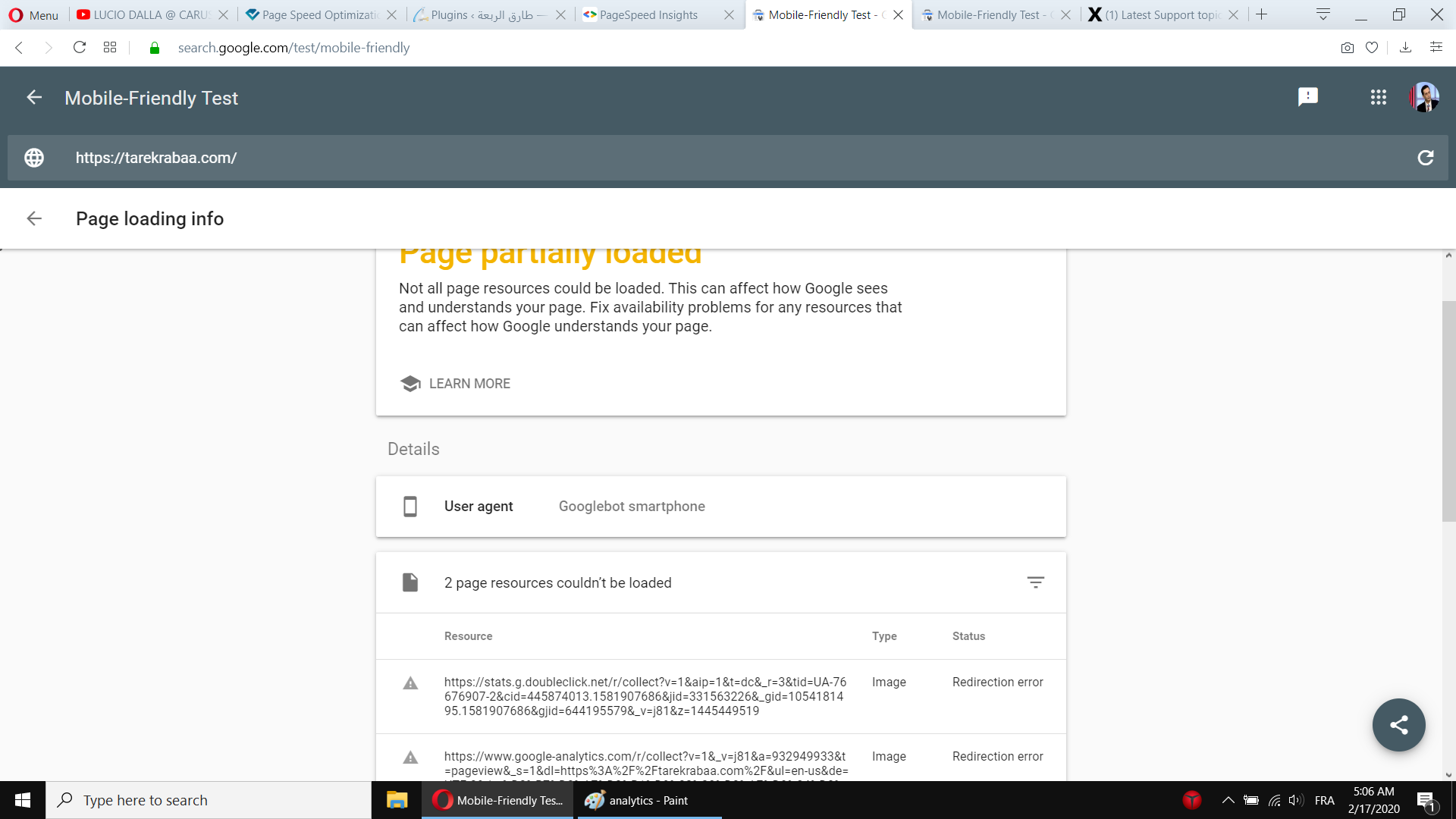This screenshot has width=1456, height=819.
Task: Switch to Page Speed Optimization tab
Action: click(312, 15)
